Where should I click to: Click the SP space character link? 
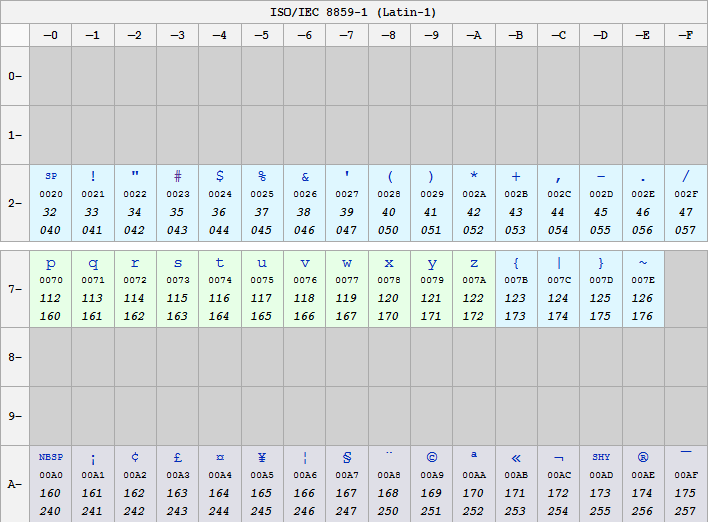(51, 176)
